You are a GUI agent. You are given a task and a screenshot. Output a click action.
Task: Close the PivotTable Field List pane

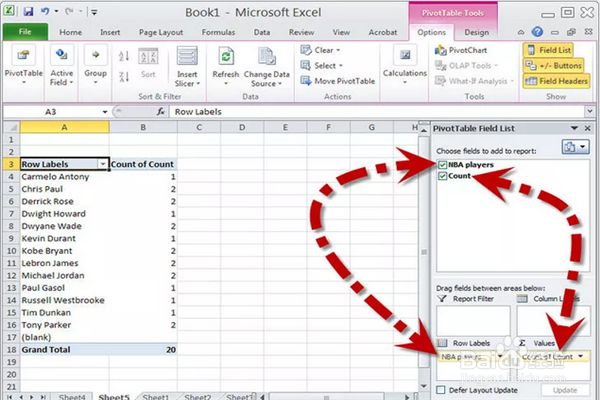pos(588,128)
